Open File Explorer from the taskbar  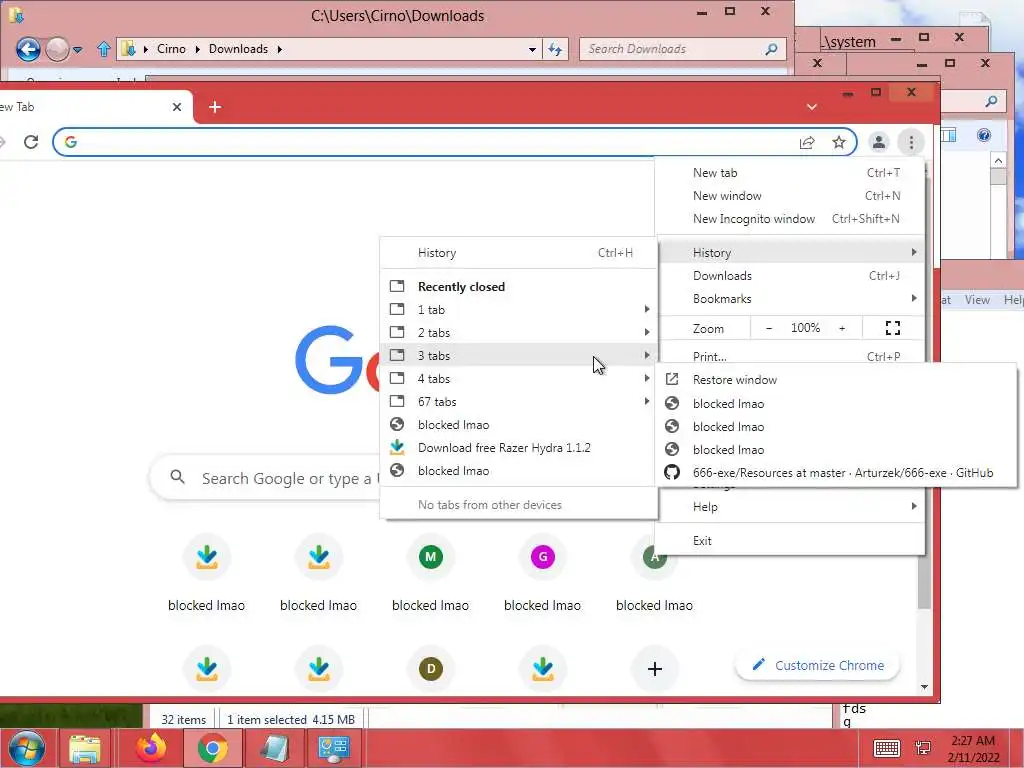85,748
